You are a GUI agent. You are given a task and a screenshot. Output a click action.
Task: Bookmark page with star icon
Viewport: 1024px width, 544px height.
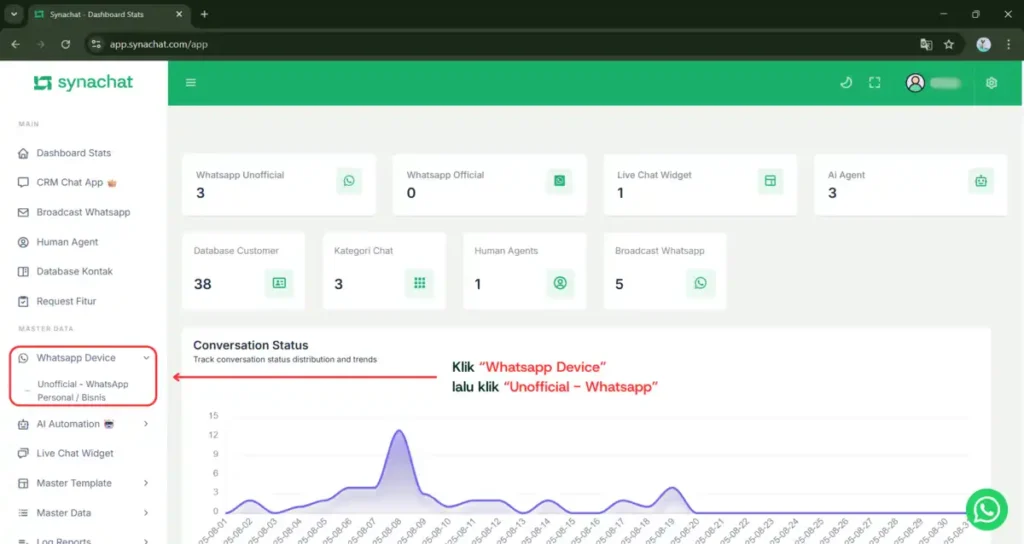949,44
